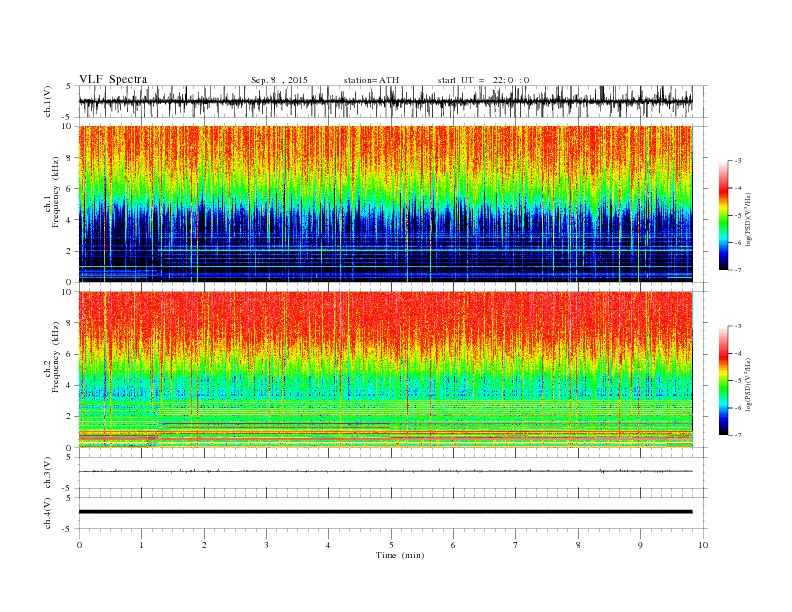
Task: Click the time-axis tick label '9'
Action: coord(640,545)
